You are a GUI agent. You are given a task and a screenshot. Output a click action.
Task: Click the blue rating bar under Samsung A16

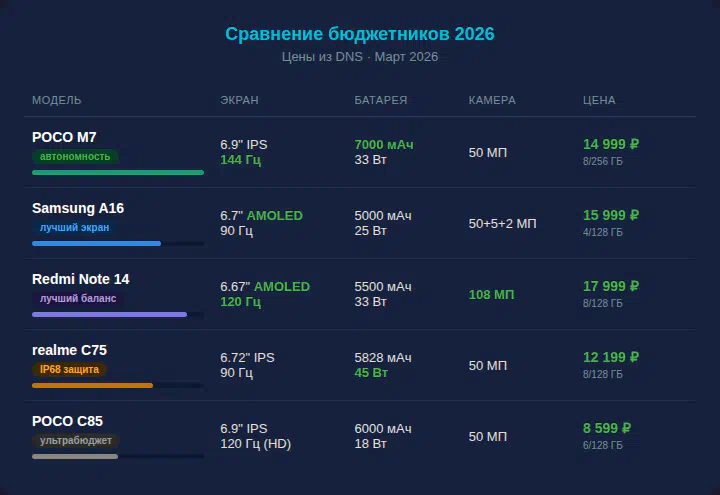tap(96, 243)
